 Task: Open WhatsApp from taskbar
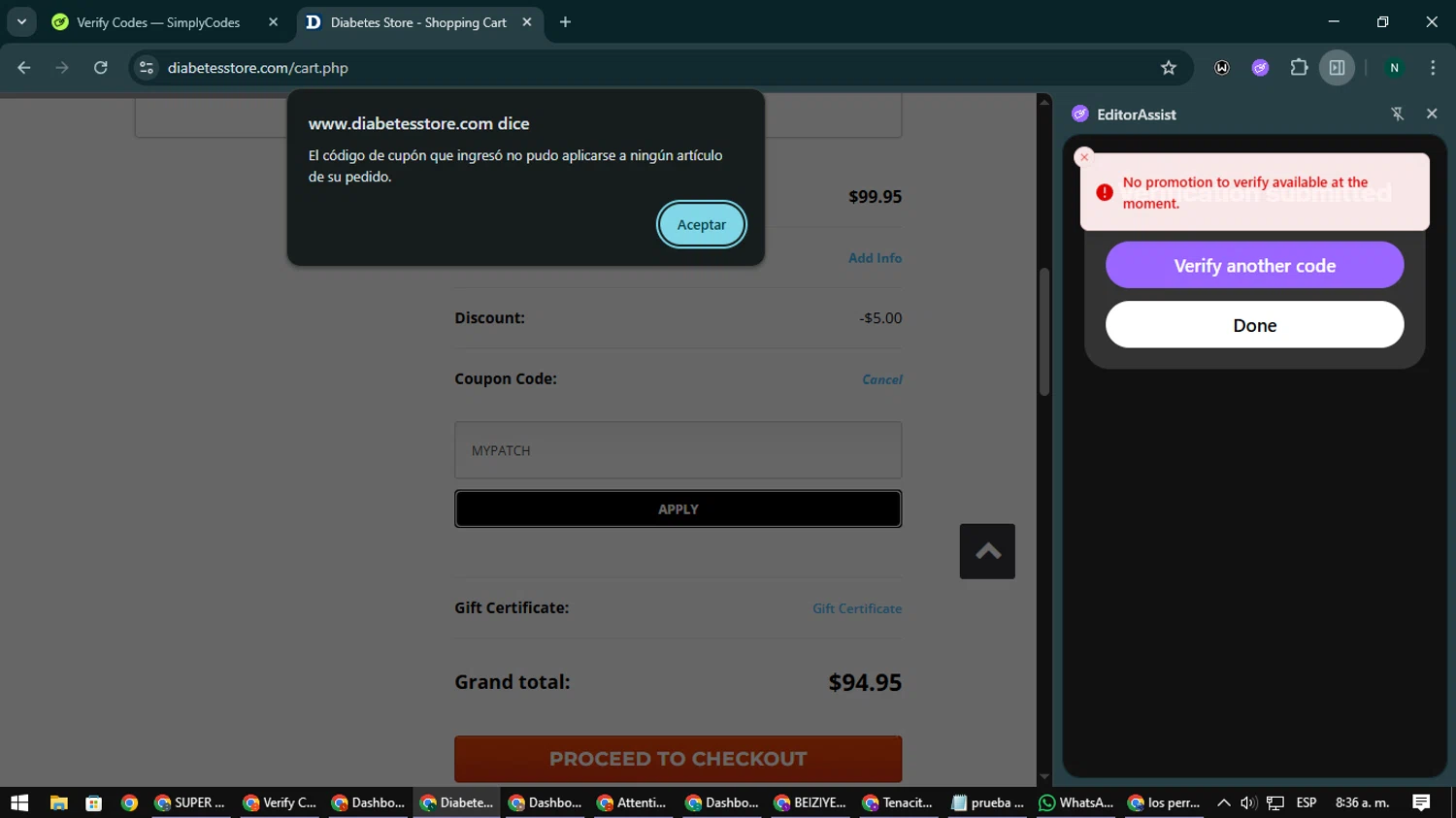click(1075, 802)
